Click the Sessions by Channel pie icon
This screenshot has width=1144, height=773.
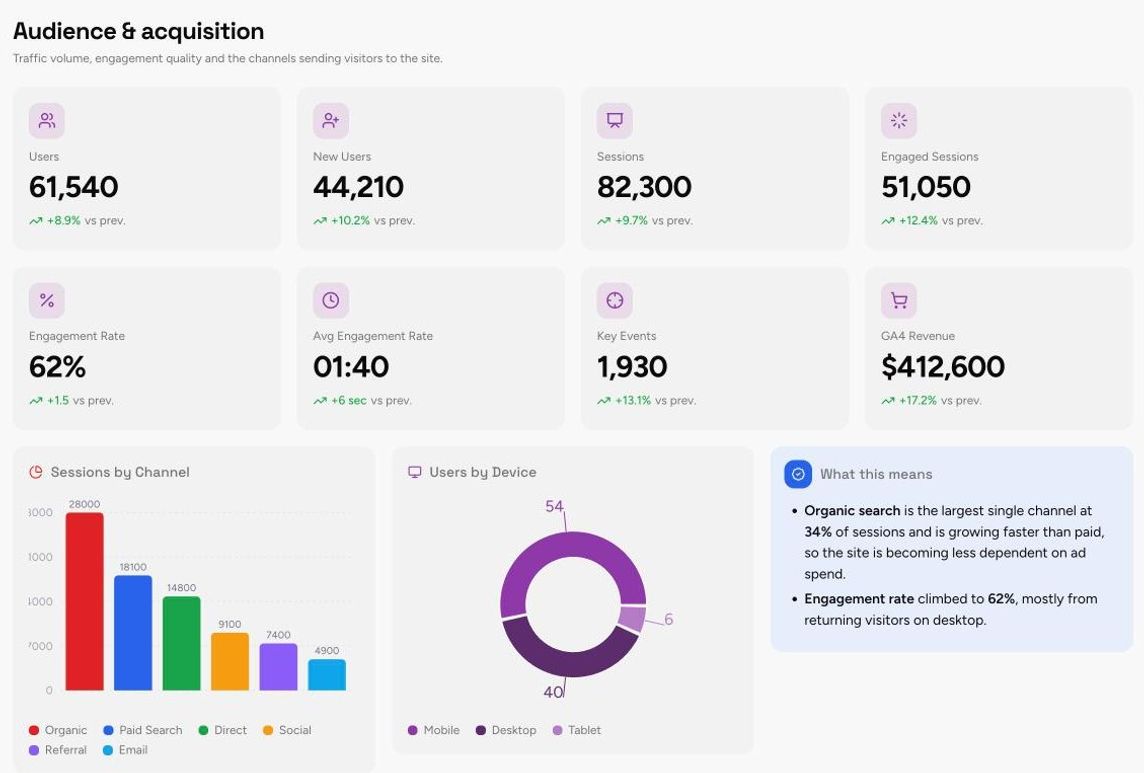[36, 472]
